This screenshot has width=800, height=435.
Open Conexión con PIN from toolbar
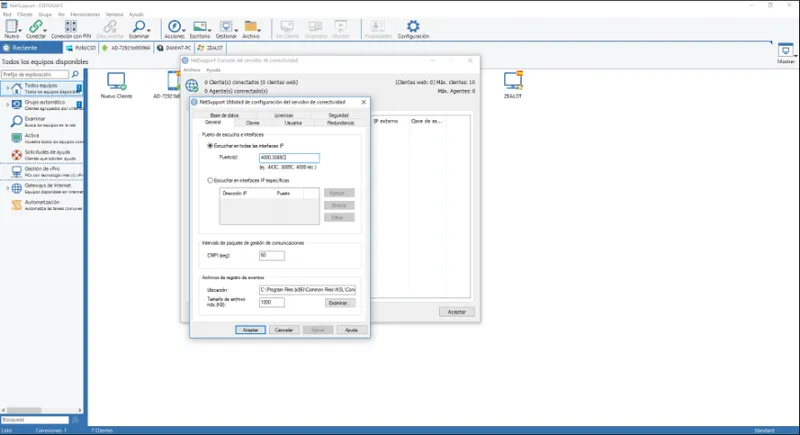click(70, 29)
